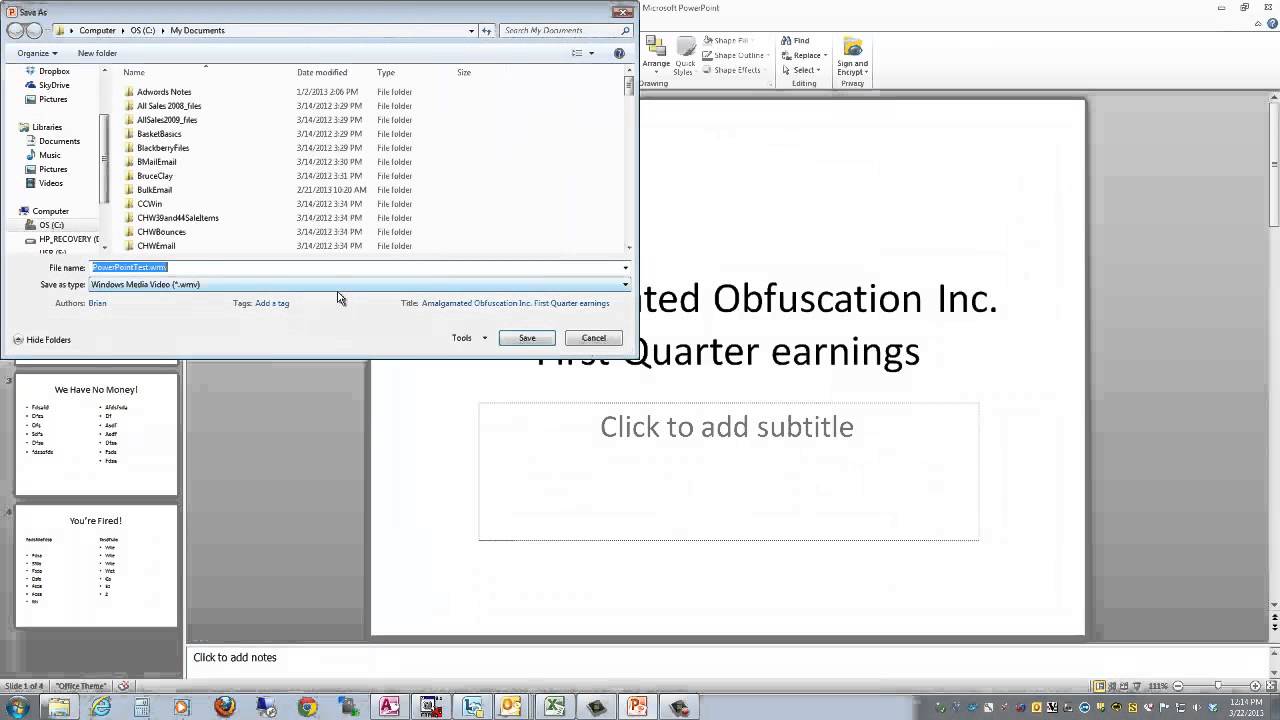Screen dimensions: 1280x720
Task: Open the view options dropdown arrow
Action: click(x=591, y=53)
